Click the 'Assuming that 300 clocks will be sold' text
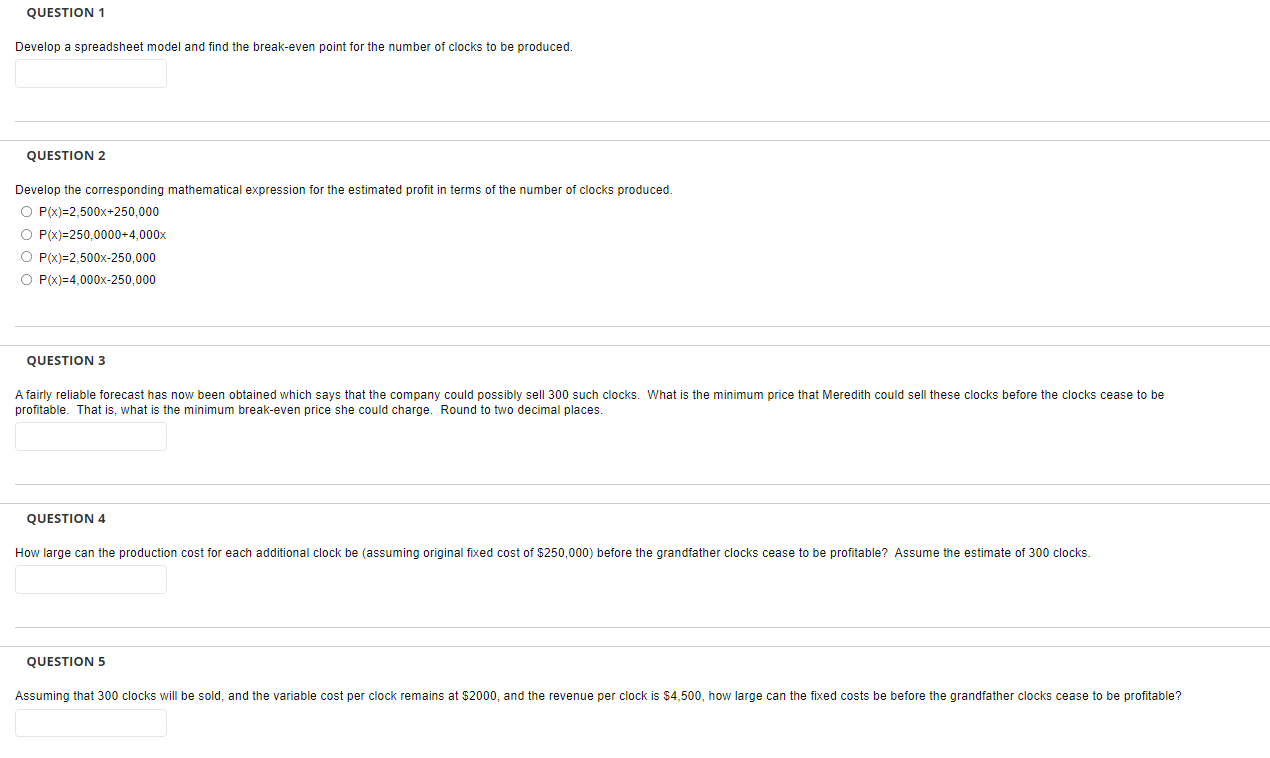Screen dimensions: 1270x758 pyautogui.click(x=598, y=696)
